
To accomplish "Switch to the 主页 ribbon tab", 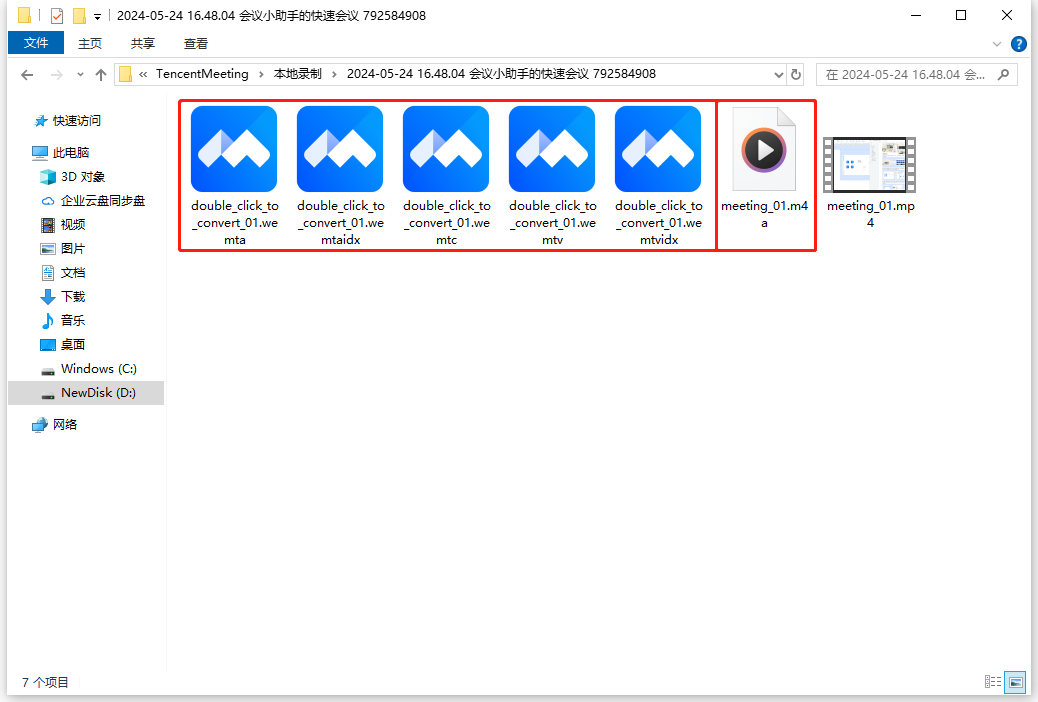I will 89,44.
